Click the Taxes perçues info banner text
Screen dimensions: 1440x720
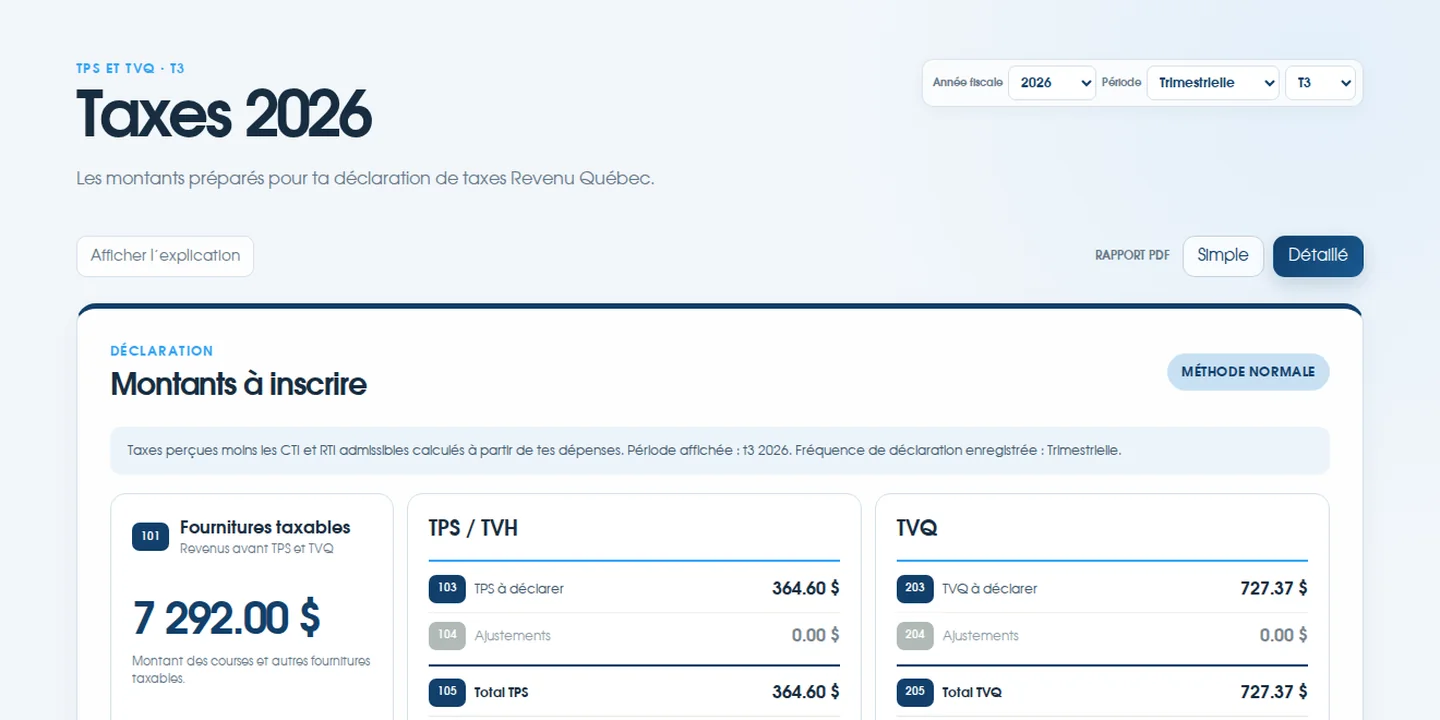coord(624,451)
